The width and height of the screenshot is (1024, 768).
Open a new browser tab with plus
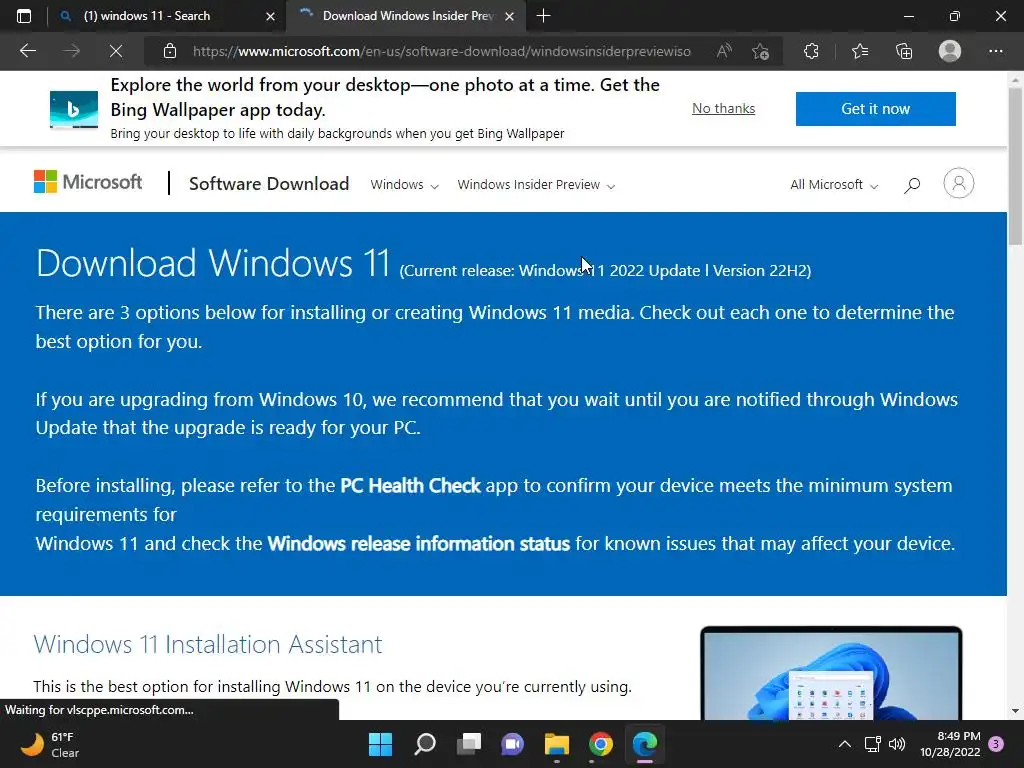pos(543,16)
